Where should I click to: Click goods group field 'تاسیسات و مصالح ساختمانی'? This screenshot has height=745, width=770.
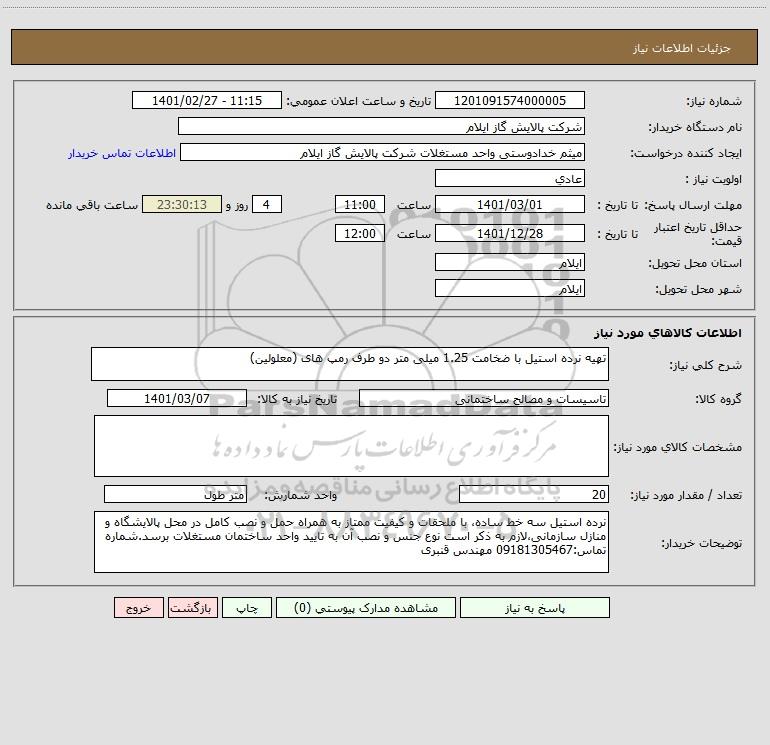tap(484, 398)
